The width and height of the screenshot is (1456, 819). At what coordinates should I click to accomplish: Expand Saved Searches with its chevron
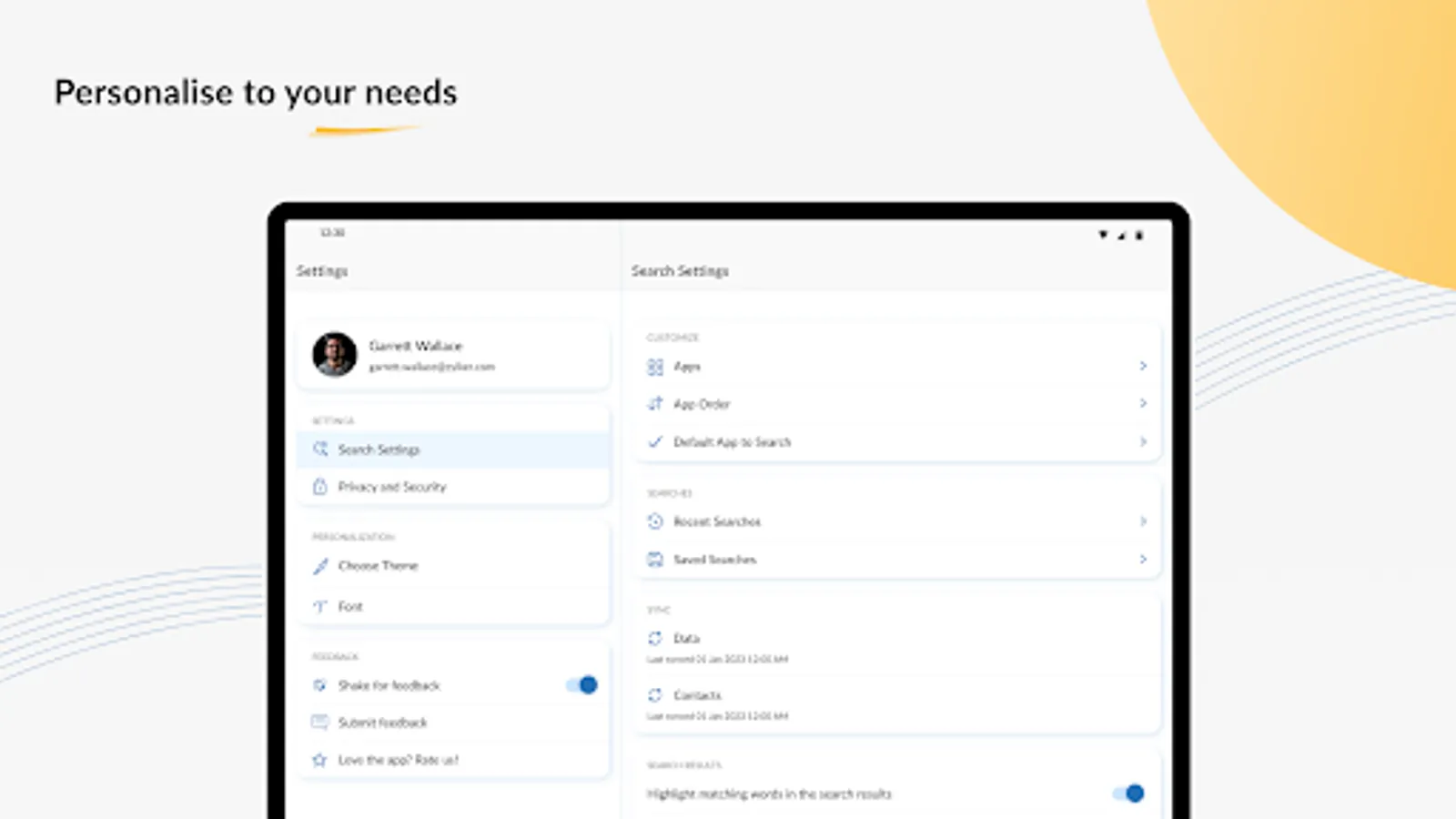point(1143,559)
